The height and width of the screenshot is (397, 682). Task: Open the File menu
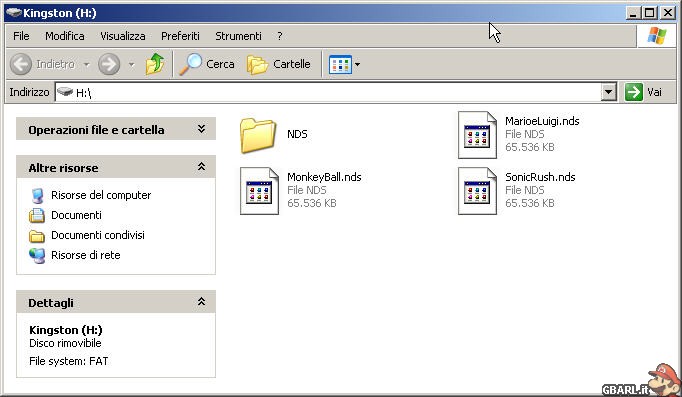click(x=21, y=36)
